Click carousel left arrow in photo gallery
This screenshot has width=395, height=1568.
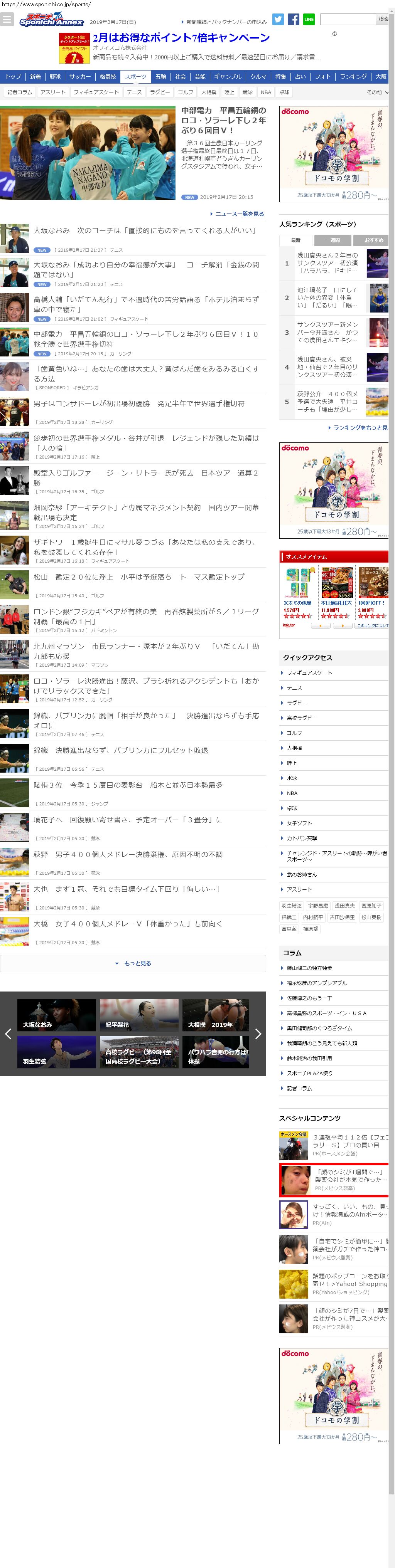tap(8, 1034)
